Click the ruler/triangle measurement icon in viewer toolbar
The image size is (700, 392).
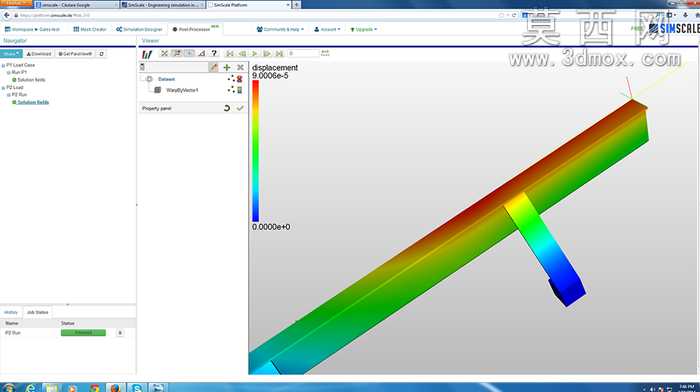pyautogui.click(x=202, y=54)
